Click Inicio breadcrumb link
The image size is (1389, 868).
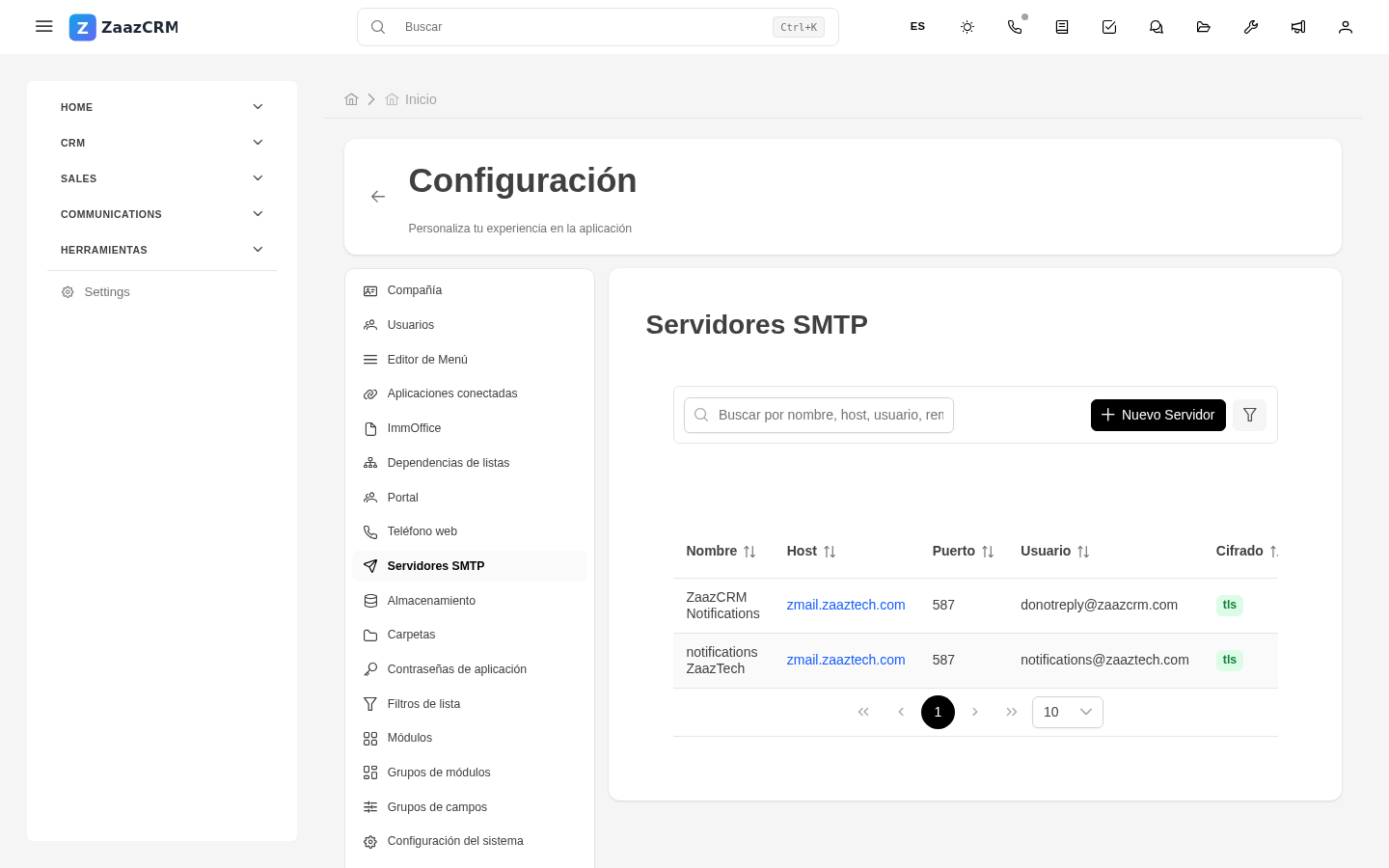(421, 99)
